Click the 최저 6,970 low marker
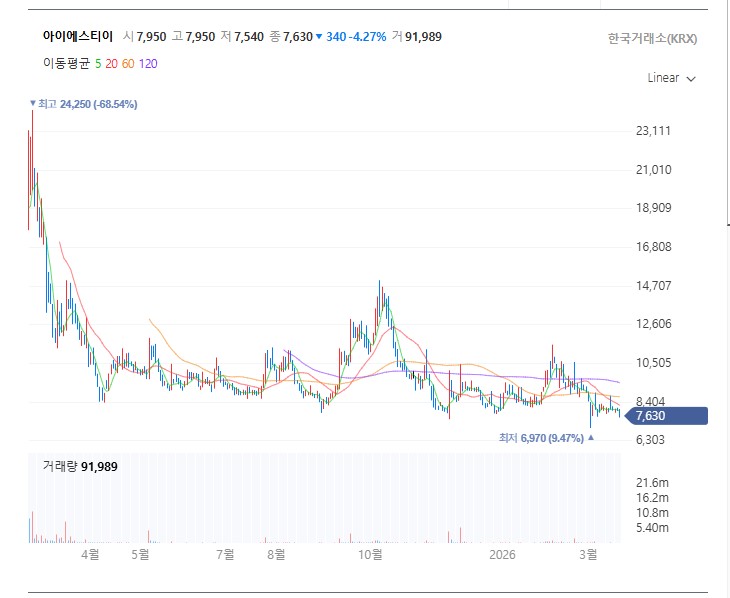Screen dimensions: 730x598 tap(546, 438)
